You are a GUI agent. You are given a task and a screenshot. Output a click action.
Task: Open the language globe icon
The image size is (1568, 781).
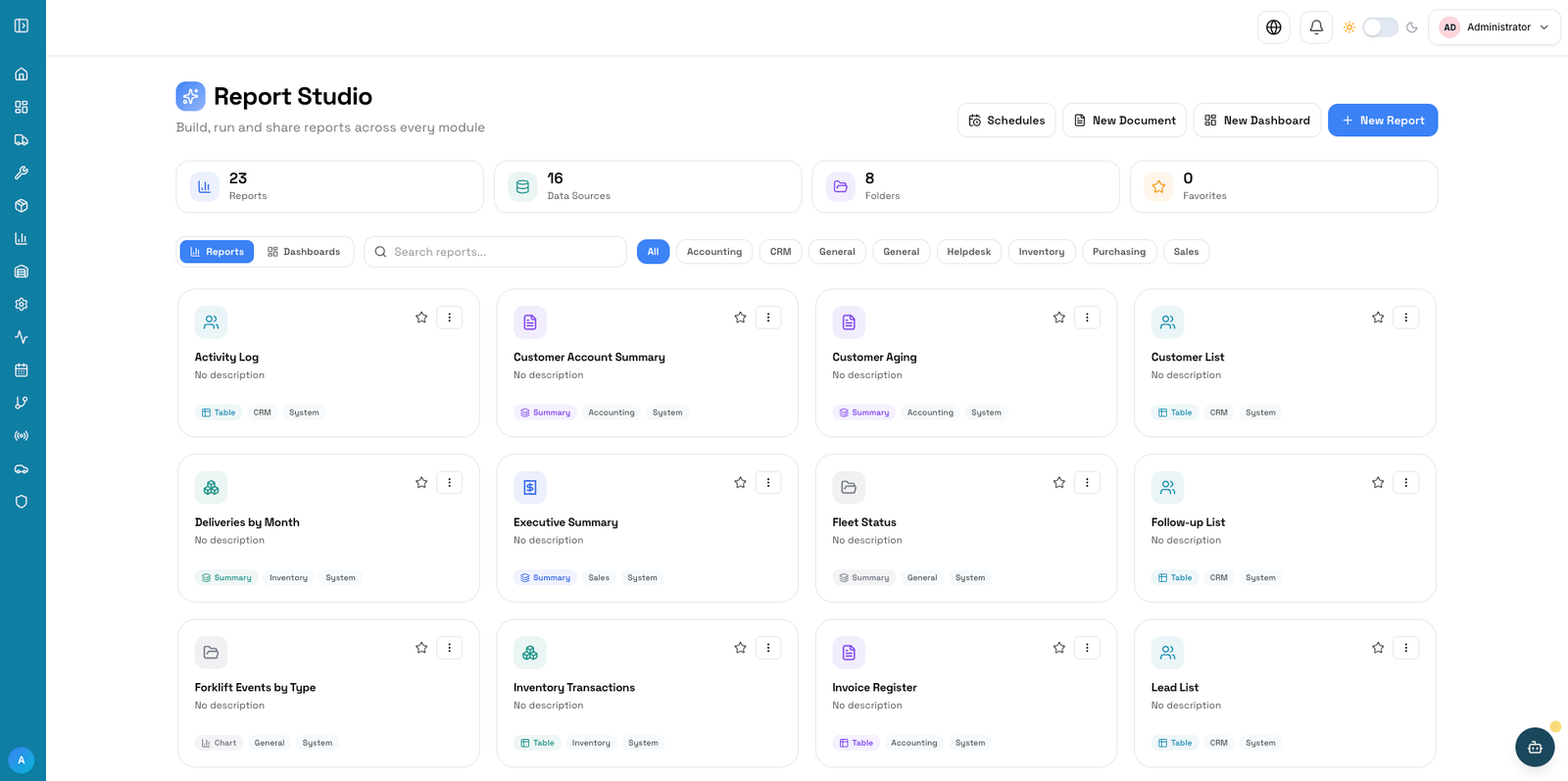1274,27
